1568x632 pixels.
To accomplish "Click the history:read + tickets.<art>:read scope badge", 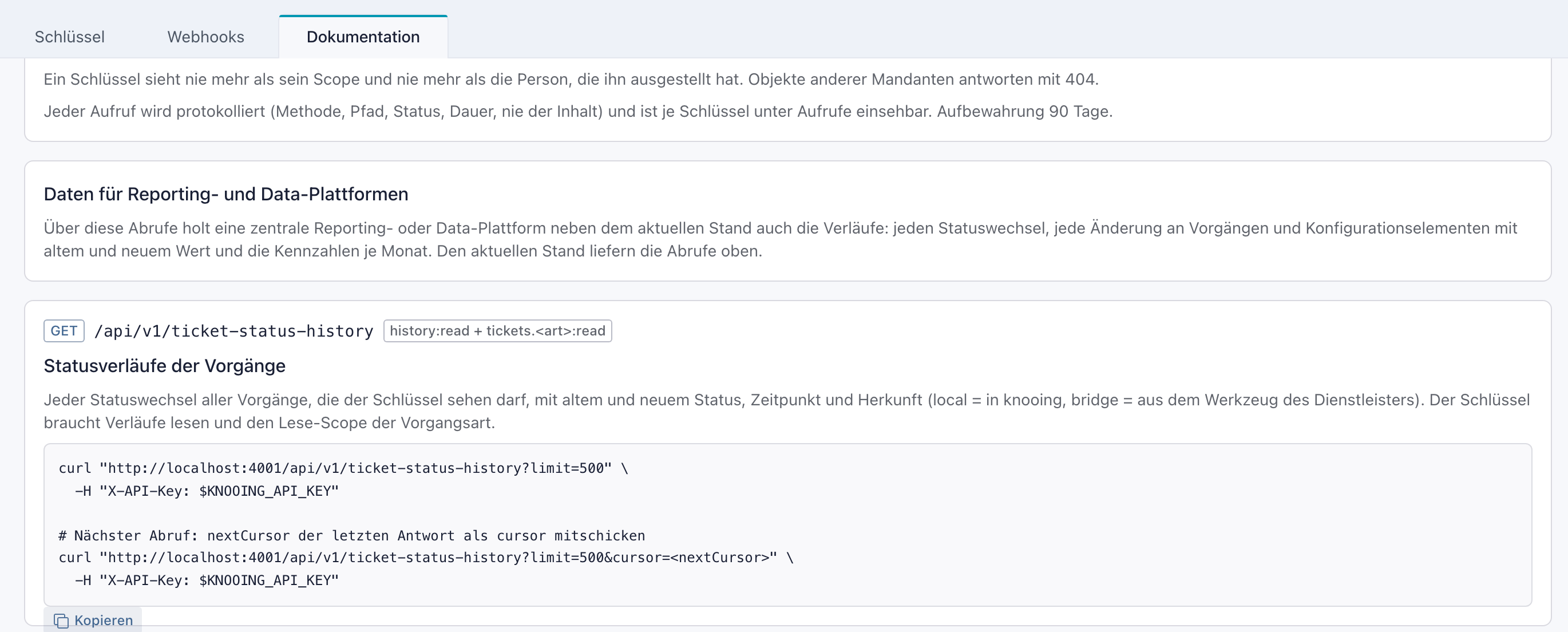I will click(x=497, y=331).
